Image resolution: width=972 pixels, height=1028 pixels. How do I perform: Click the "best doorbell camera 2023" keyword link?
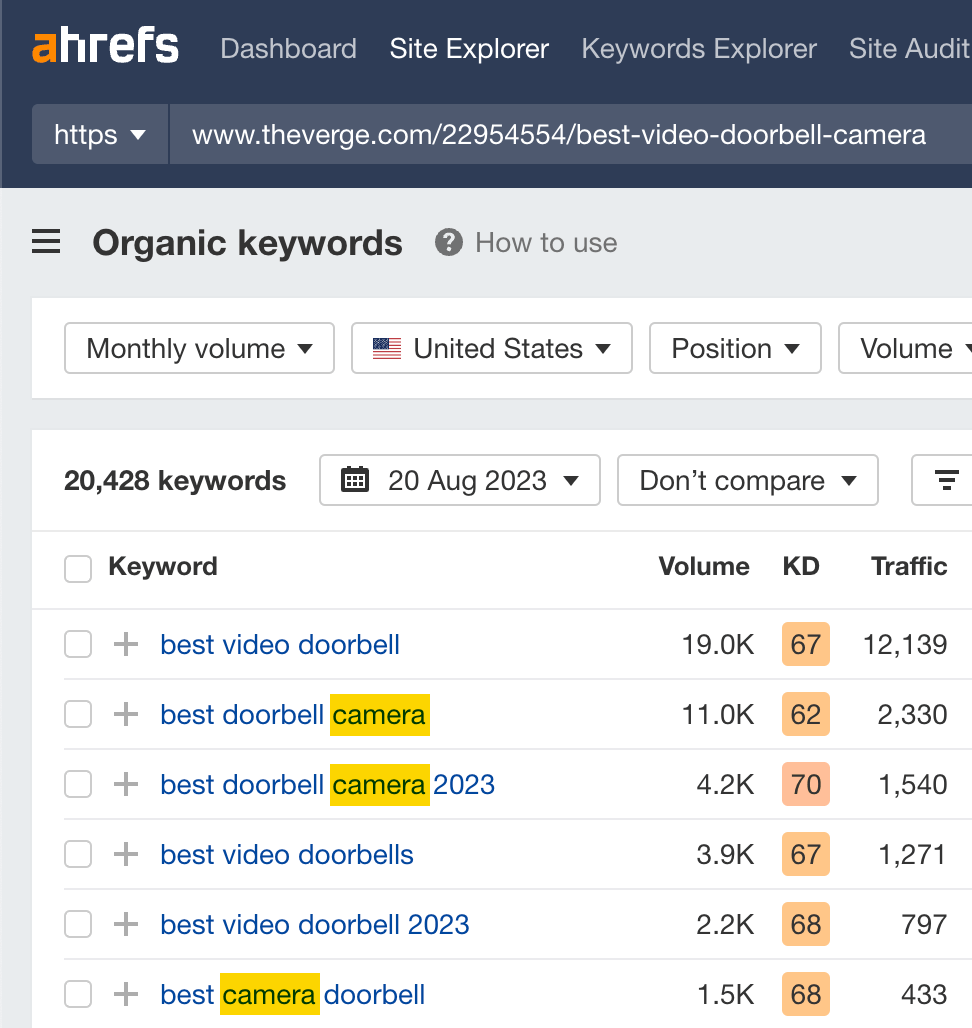coord(326,784)
